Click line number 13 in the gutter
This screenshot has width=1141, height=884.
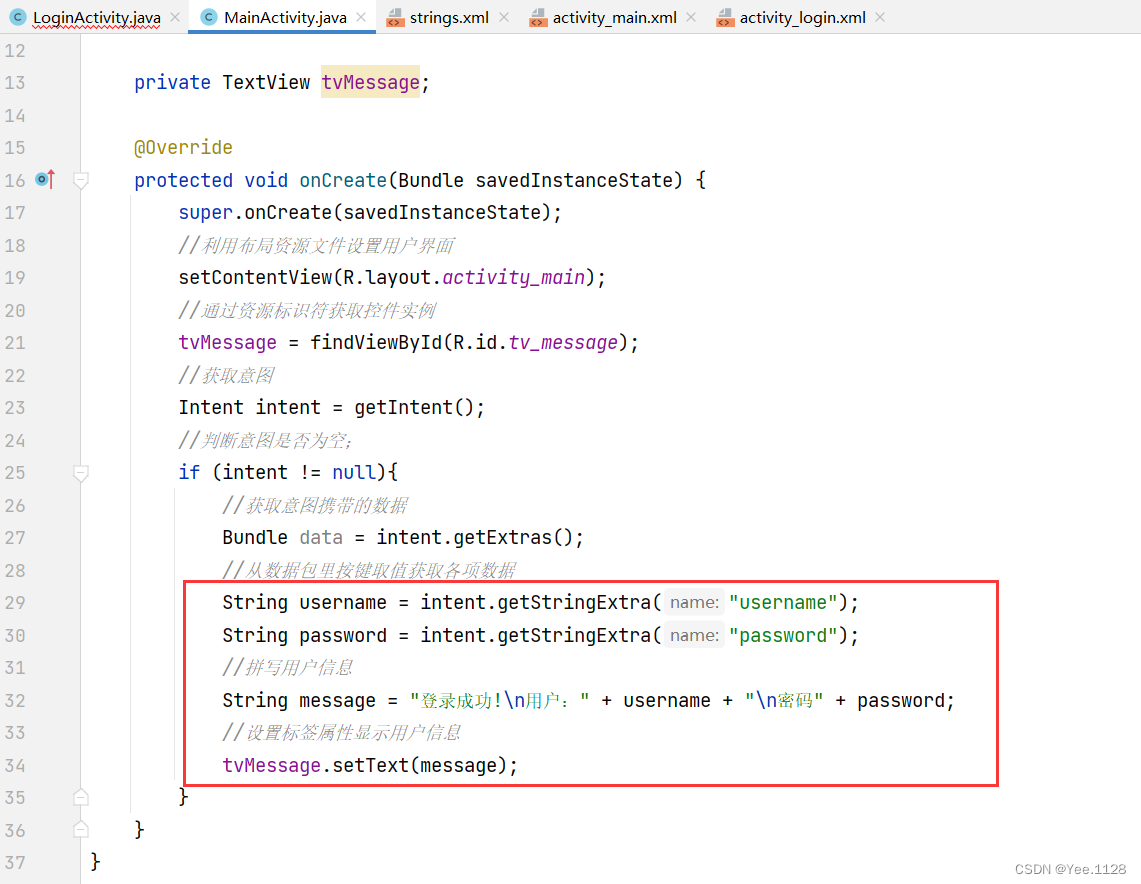click(15, 83)
